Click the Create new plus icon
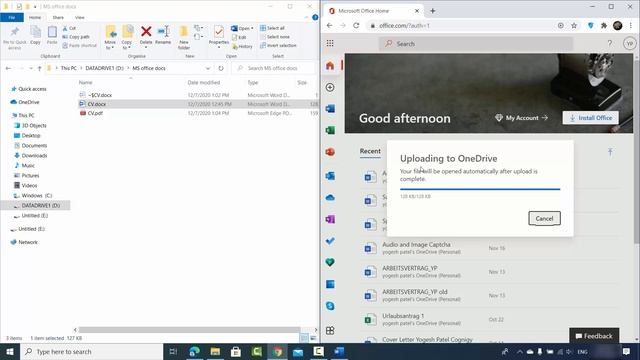The width and height of the screenshot is (640, 360). pyautogui.click(x=330, y=87)
